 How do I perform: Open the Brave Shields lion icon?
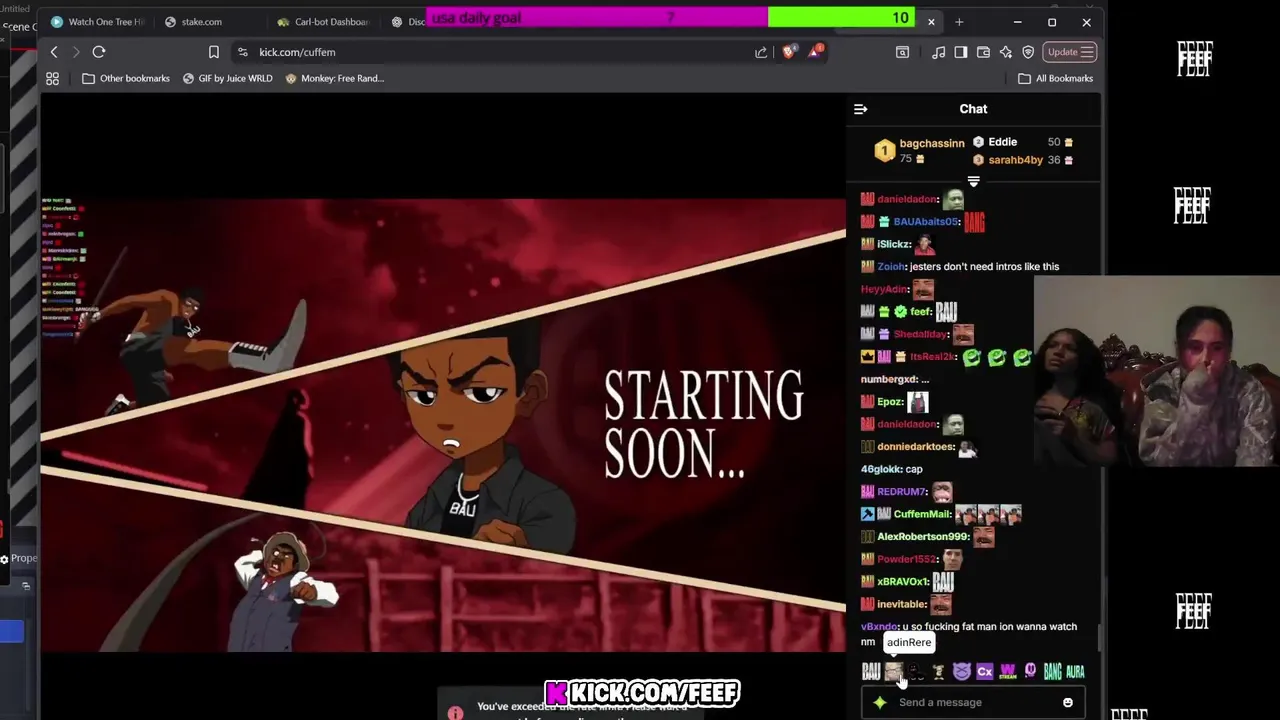789,52
